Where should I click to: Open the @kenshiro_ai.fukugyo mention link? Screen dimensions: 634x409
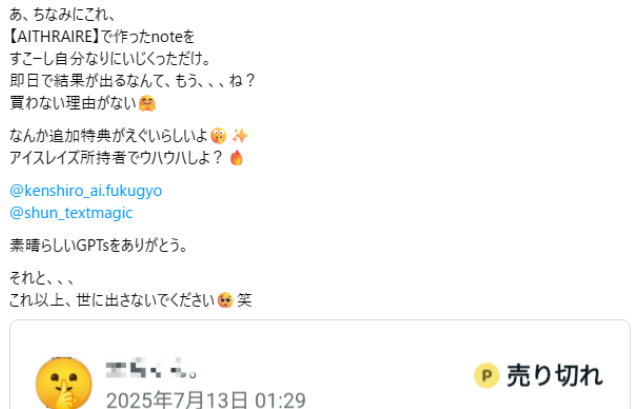coord(86,191)
